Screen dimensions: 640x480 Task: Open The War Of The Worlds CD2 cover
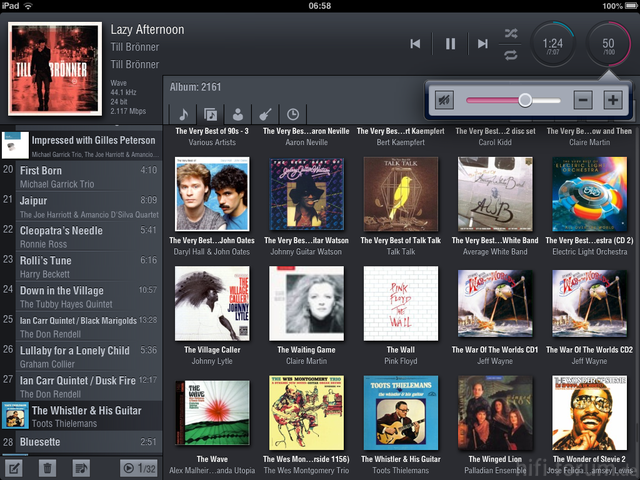coord(590,303)
